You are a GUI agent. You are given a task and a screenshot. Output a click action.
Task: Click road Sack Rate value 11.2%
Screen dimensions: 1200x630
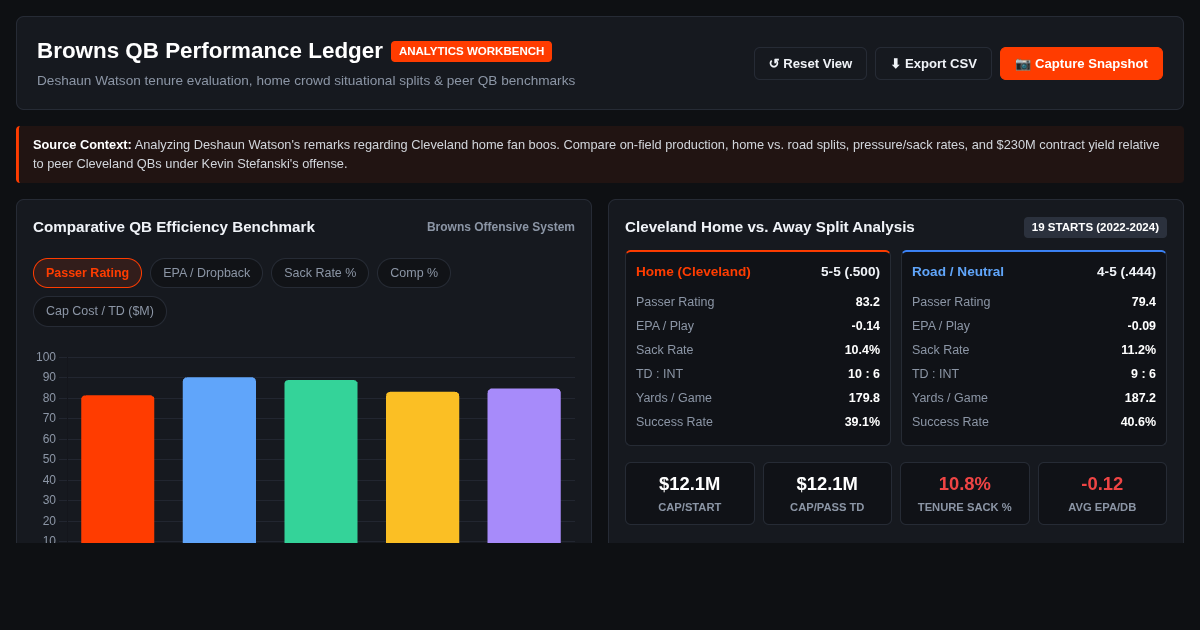(x=1138, y=350)
